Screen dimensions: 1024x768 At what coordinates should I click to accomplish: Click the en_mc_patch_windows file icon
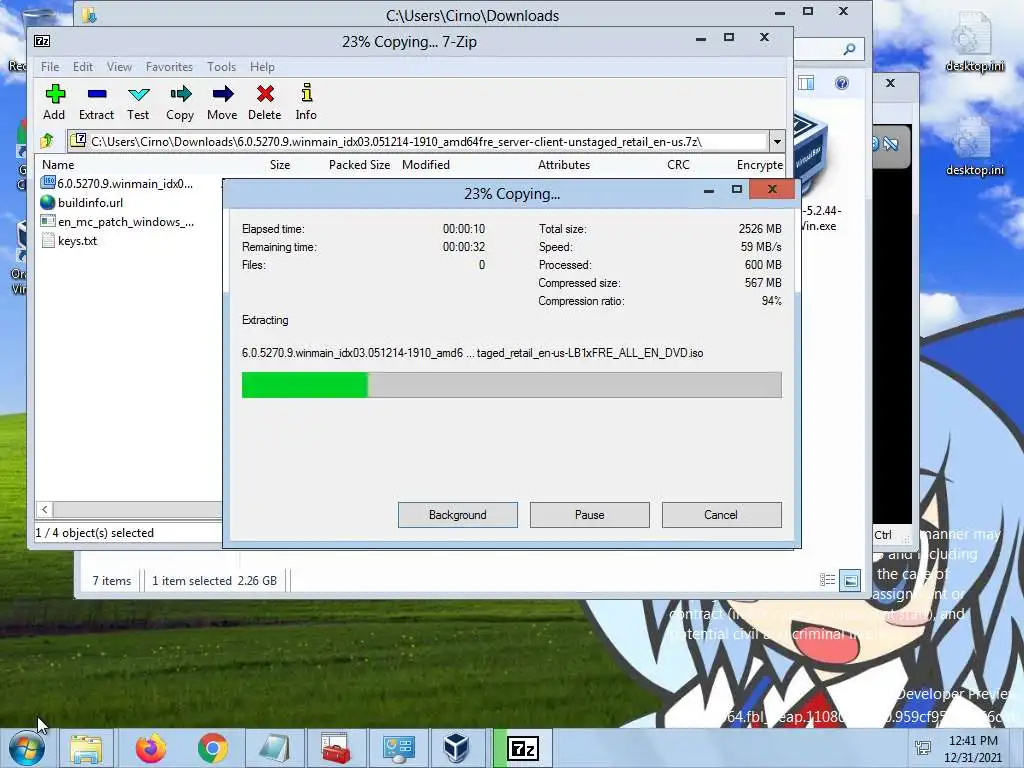pos(48,221)
